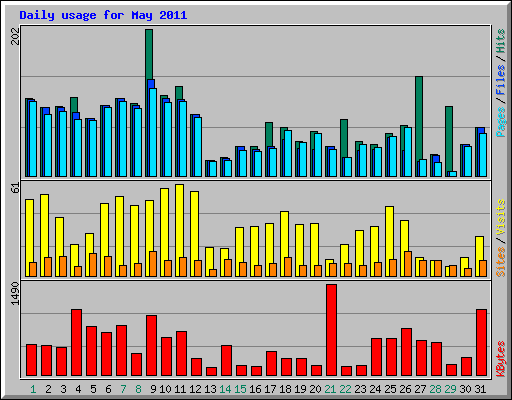Screen dimensions: 512x400
Task: Click the tall green hits bar on day 27
Action: 419,118
